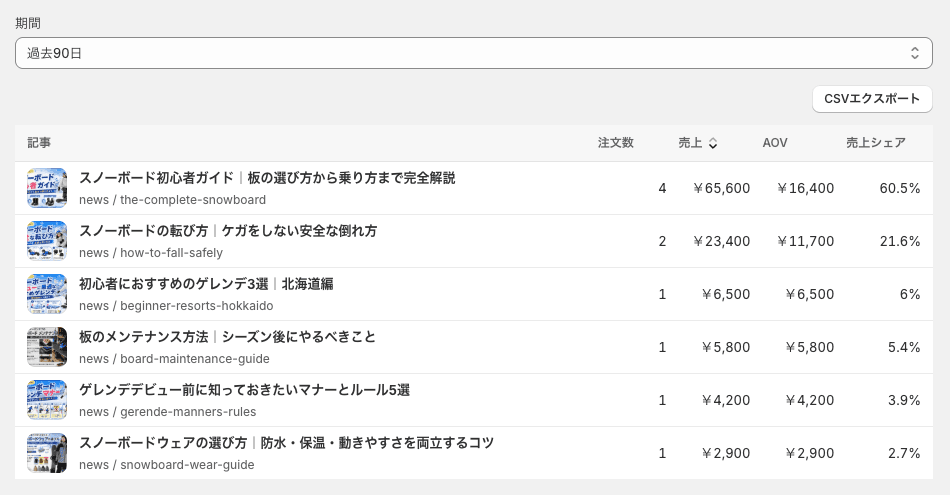Open article 板のメンテナンス方法 title
Image resolution: width=950 pixels, height=495 pixels.
[227, 337]
